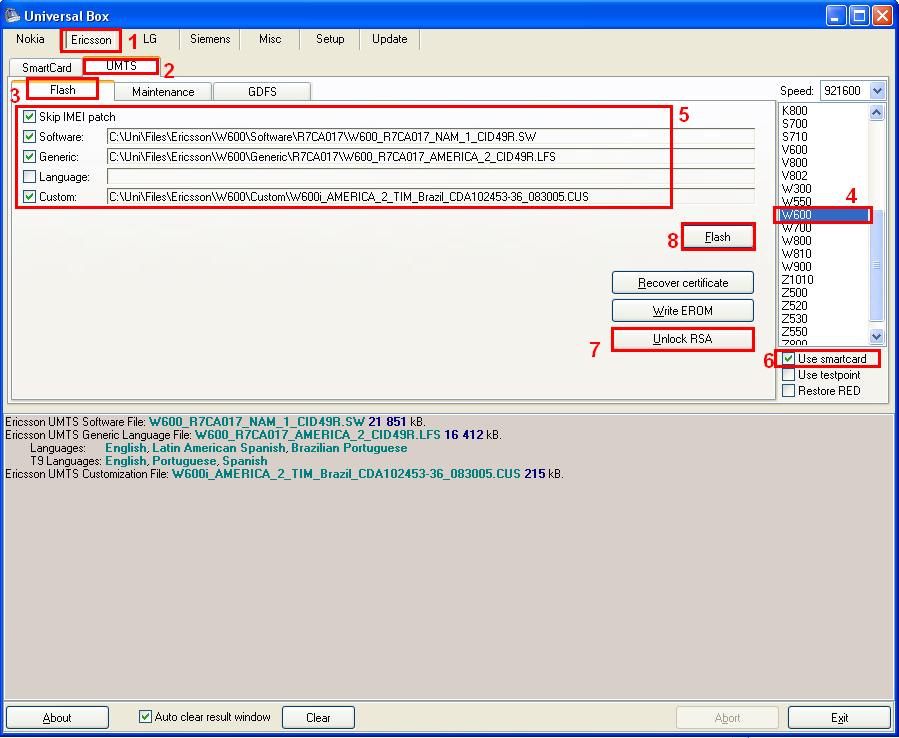This screenshot has height=738, width=899.
Task: Uncheck Skip IMEI patch
Action: point(30,117)
